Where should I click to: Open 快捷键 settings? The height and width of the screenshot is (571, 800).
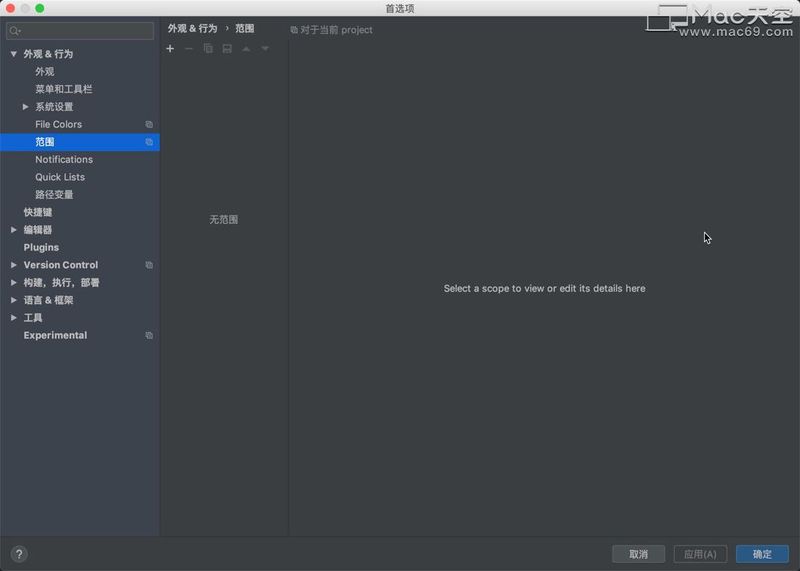pos(38,212)
